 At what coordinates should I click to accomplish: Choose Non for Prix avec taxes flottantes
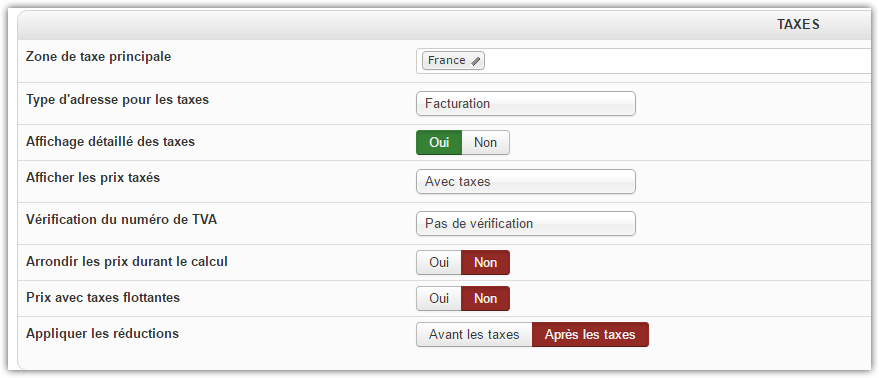coord(485,298)
